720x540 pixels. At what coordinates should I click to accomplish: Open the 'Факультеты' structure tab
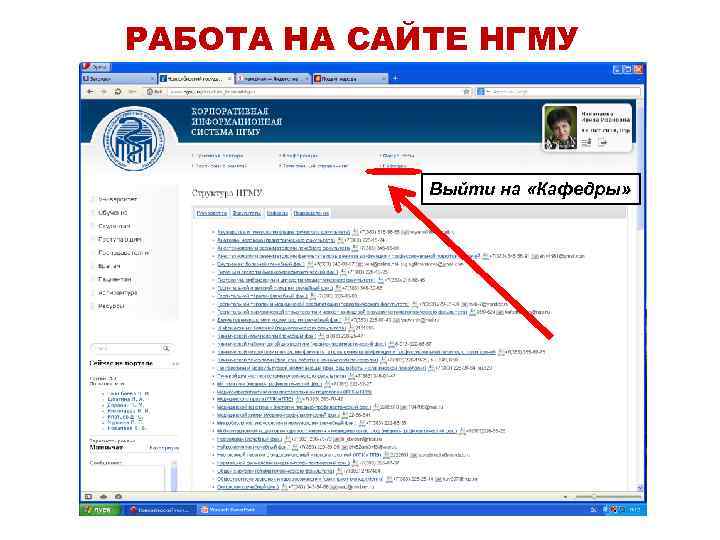pyautogui.click(x=247, y=213)
